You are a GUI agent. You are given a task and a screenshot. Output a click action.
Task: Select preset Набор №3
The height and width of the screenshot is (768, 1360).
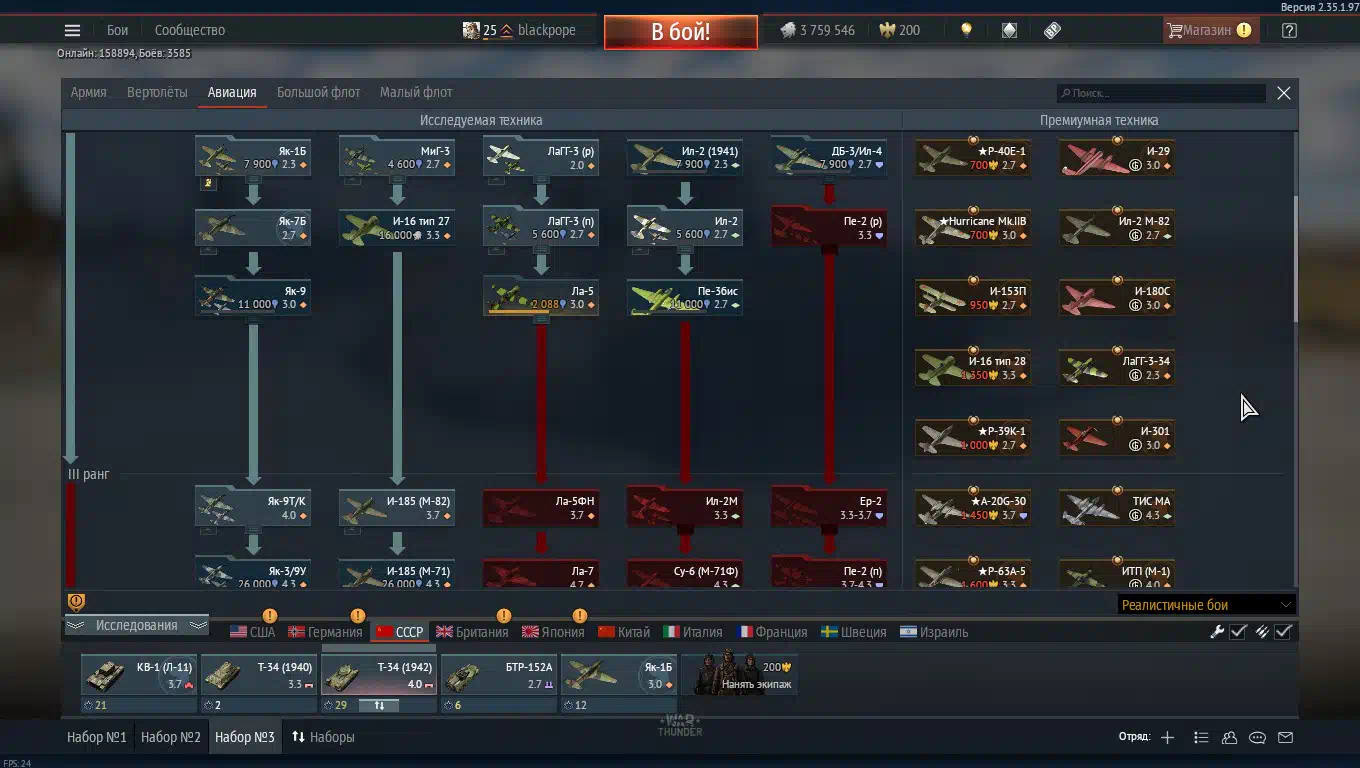tap(244, 737)
